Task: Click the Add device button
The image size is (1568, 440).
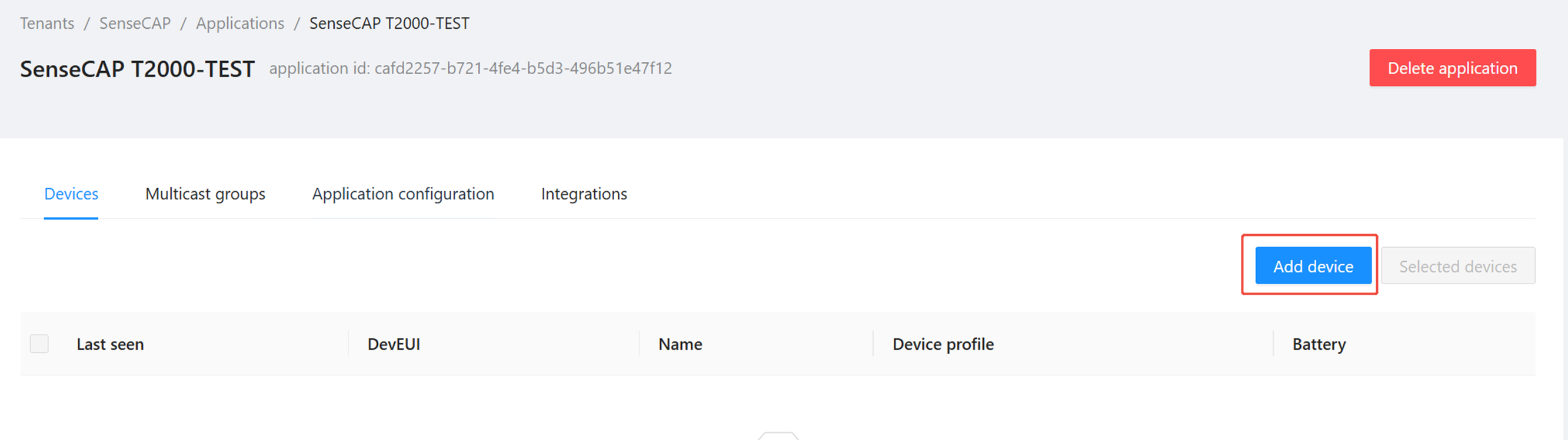Action: point(1313,266)
